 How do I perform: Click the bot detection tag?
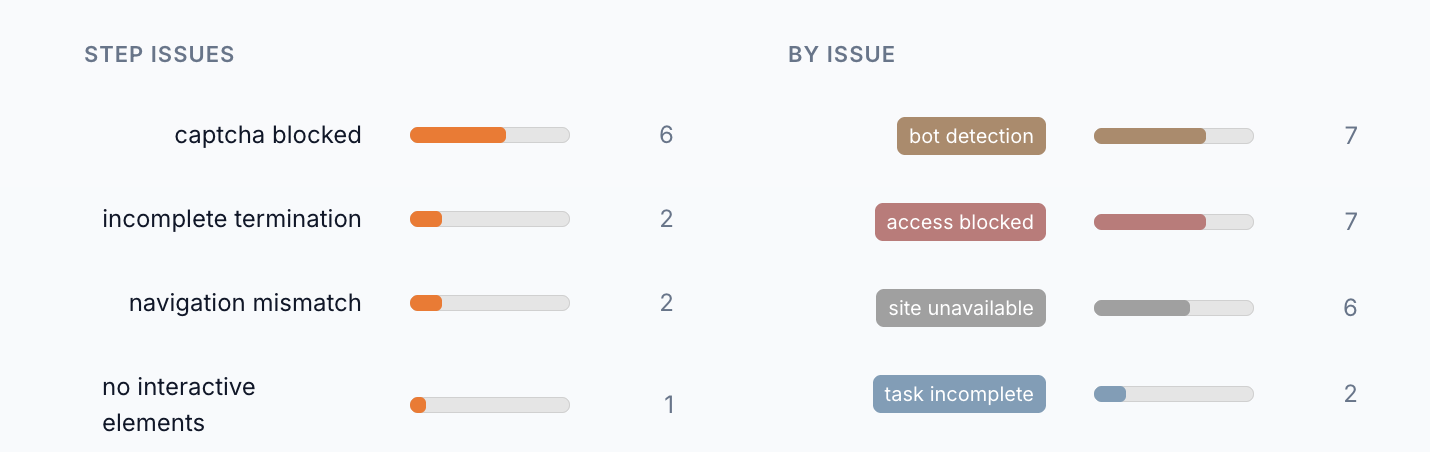click(971, 136)
